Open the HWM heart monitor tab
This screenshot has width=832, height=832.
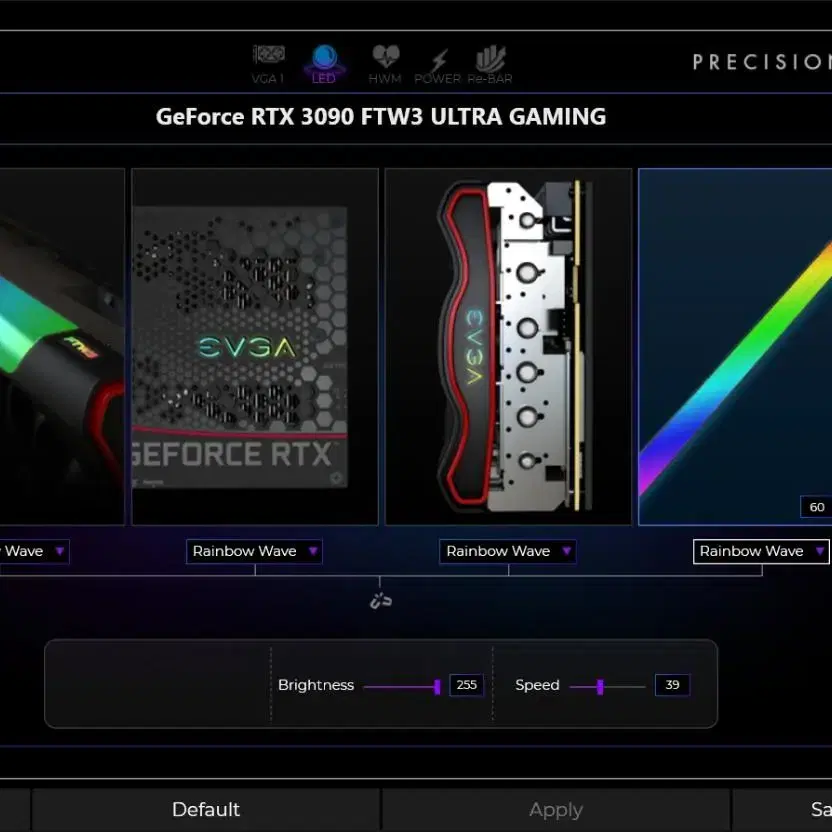[x=385, y=64]
